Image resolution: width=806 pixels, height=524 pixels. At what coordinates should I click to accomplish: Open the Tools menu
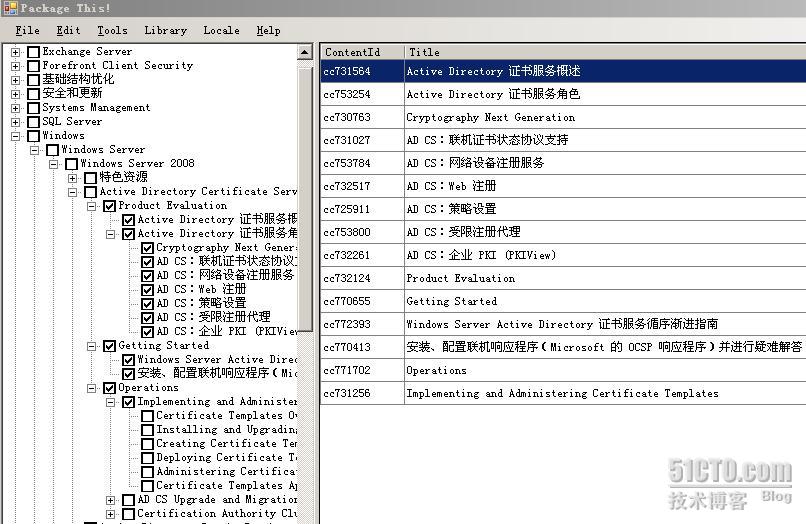point(112,31)
